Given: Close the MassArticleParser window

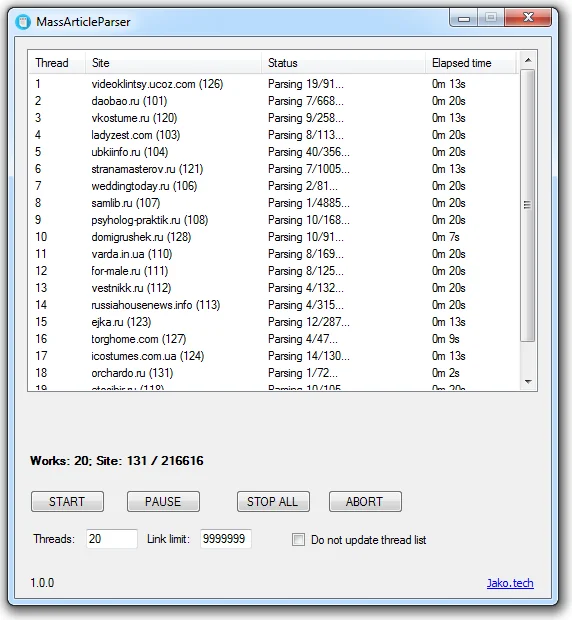Looking at the screenshot, I should [528, 17].
